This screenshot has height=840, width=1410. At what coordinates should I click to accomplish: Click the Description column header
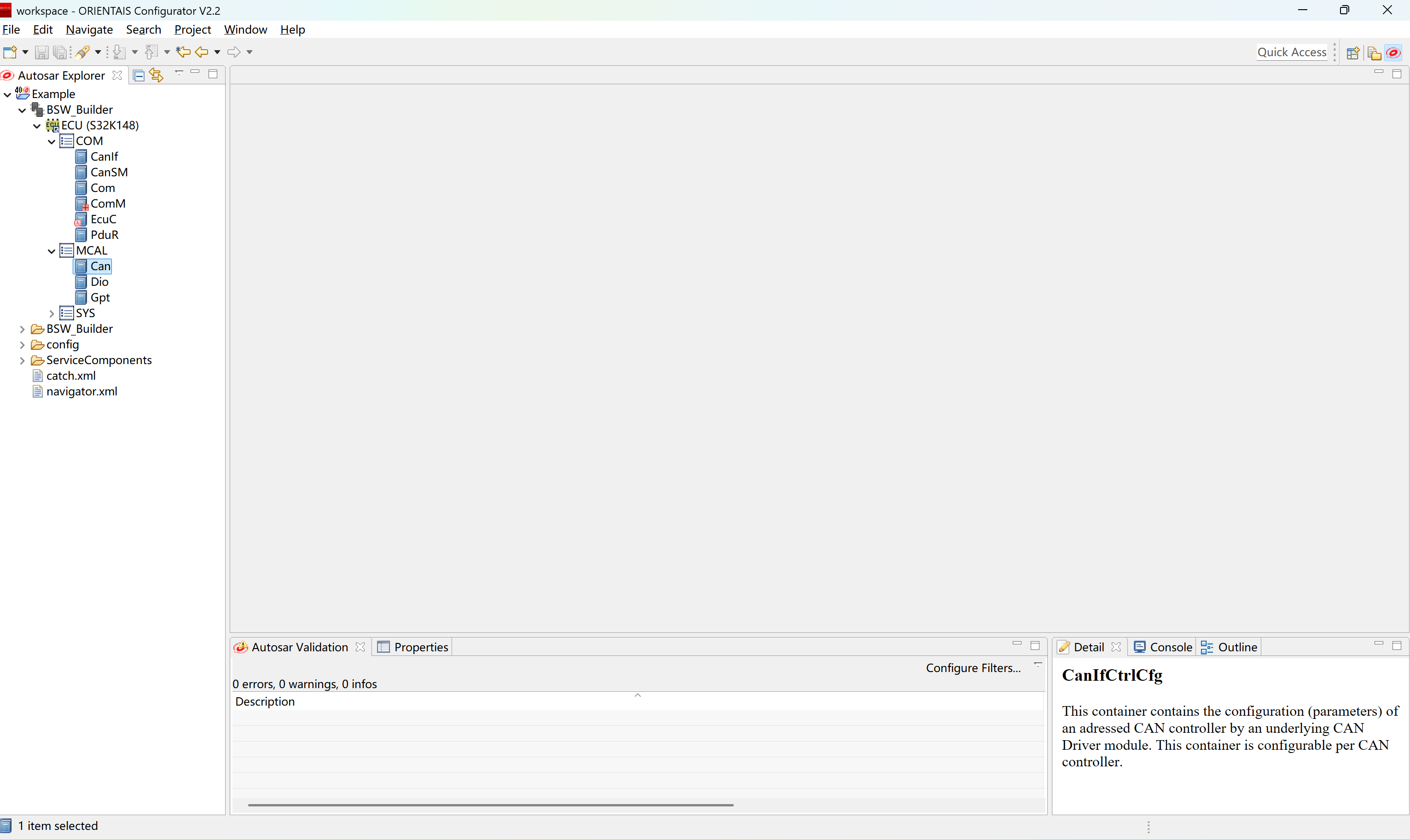tap(265, 701)
